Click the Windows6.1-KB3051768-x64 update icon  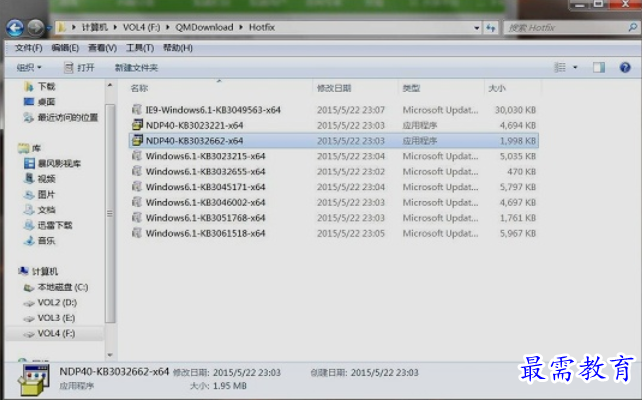point(137,217)
